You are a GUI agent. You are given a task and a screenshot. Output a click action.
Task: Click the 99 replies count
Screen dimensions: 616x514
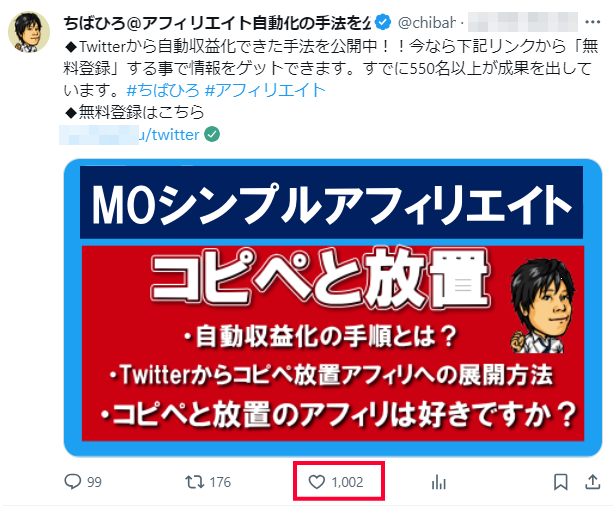(x=94, y=482)
